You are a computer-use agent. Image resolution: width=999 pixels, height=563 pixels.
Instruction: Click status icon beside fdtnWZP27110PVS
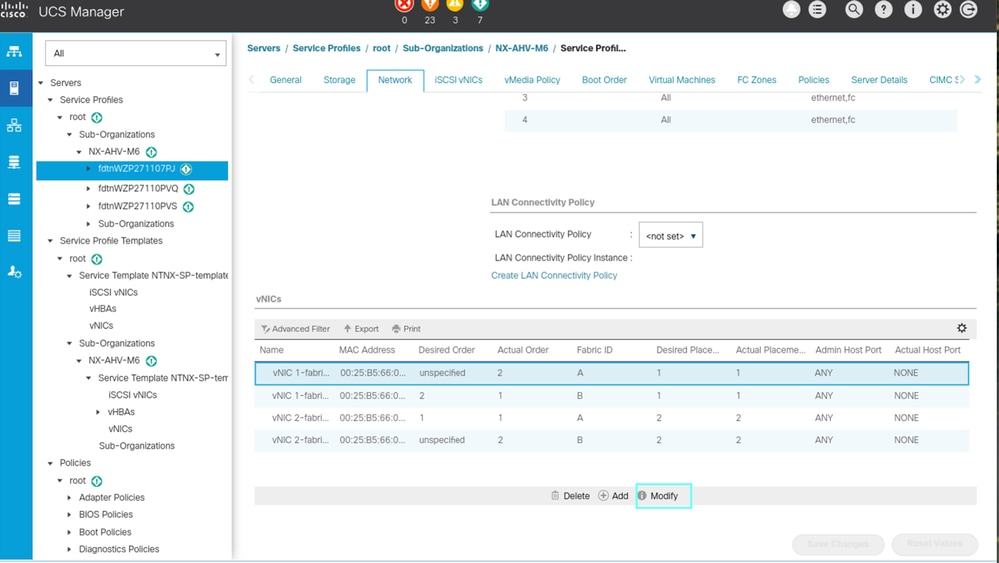pos(188,207)
